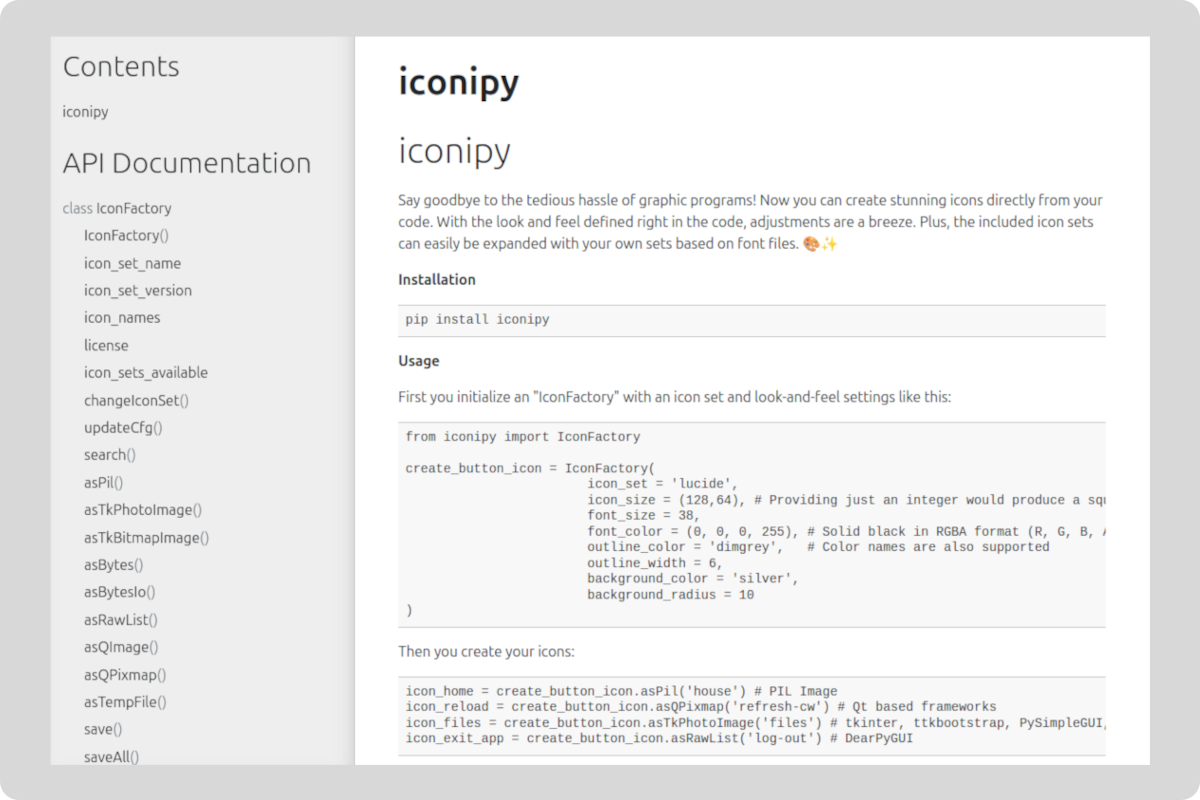This screenshot has width=1200, height=800.
Task: Open icon_sets_available in the contents
Action: [x=146, y=372]
